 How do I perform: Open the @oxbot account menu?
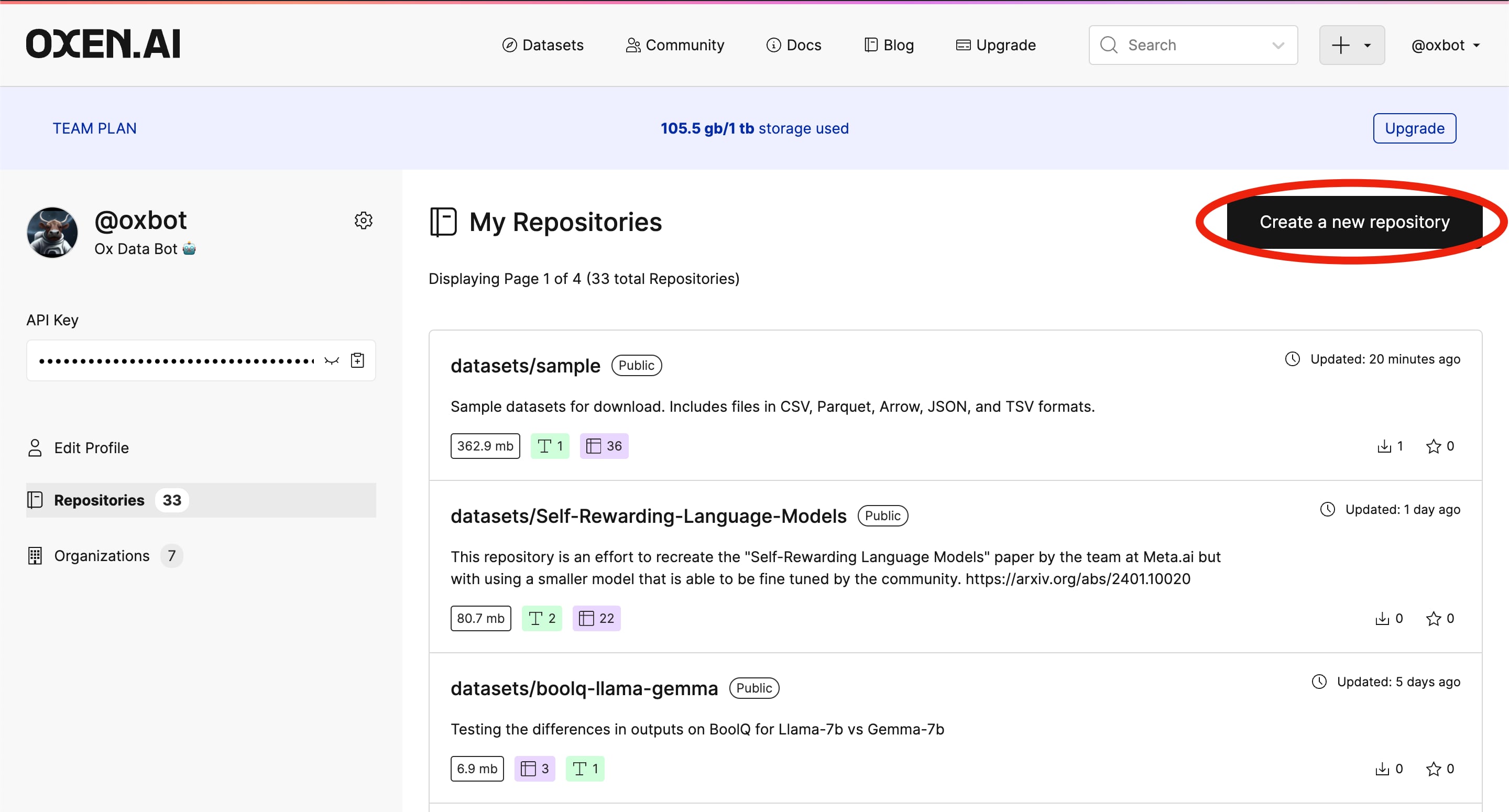tap(1445, 45)
